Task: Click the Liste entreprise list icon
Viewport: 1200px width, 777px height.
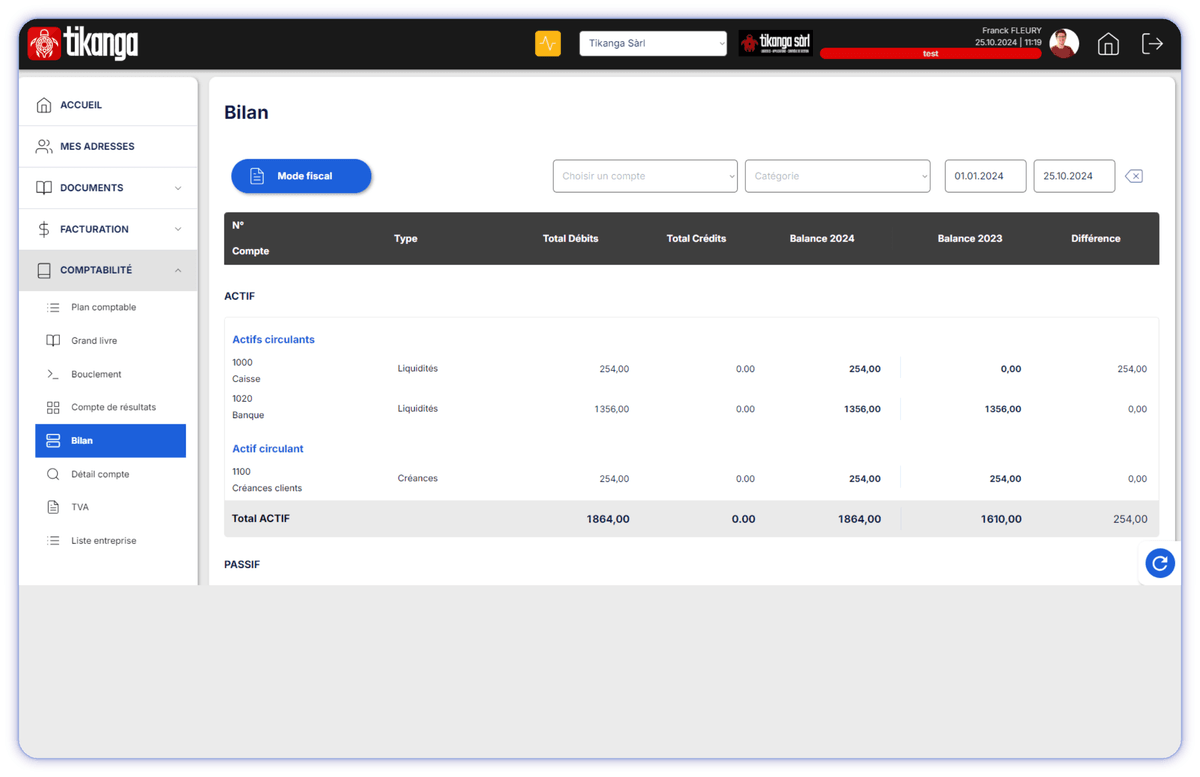Action: (x=53, y=541)
